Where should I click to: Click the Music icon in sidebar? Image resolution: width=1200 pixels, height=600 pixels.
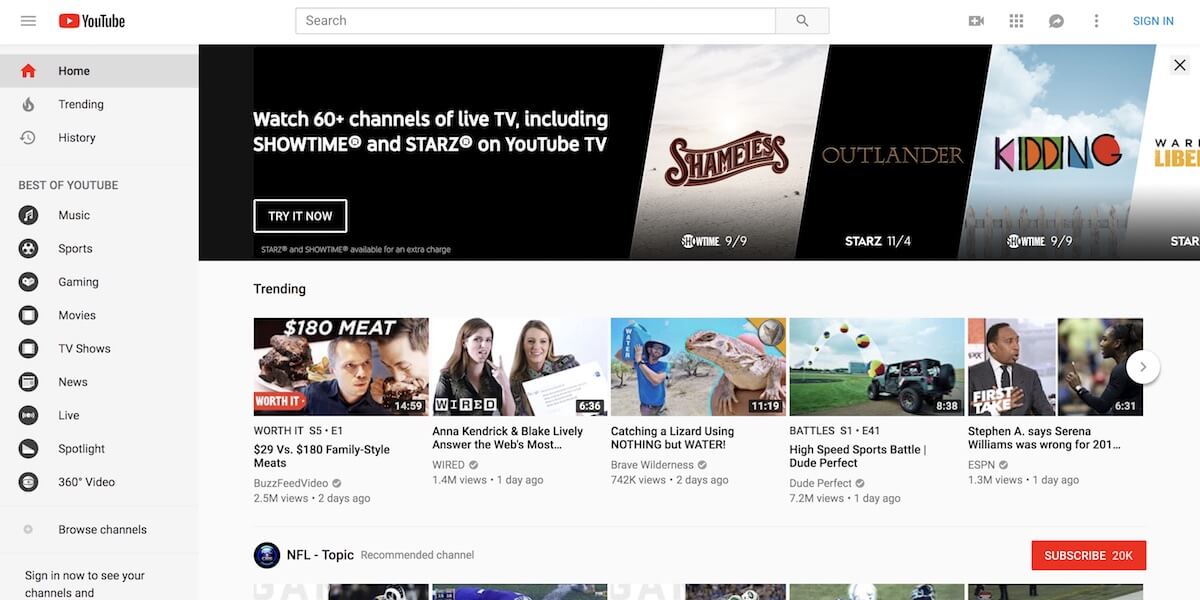28,215
